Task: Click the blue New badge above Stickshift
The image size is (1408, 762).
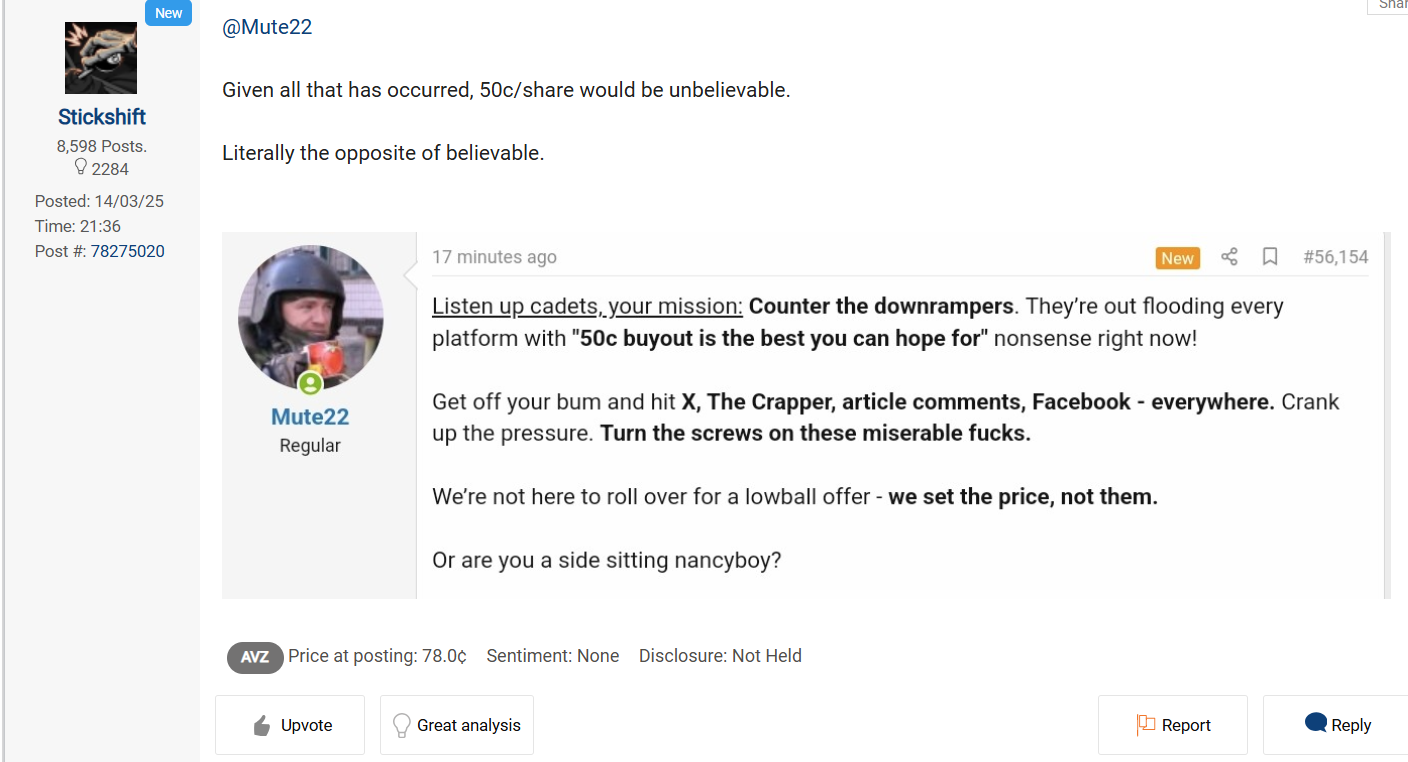Action: coord(168,13)
